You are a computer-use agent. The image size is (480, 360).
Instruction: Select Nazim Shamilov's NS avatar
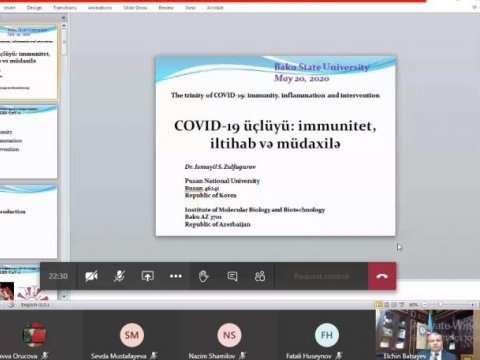[x=229, y=335]
